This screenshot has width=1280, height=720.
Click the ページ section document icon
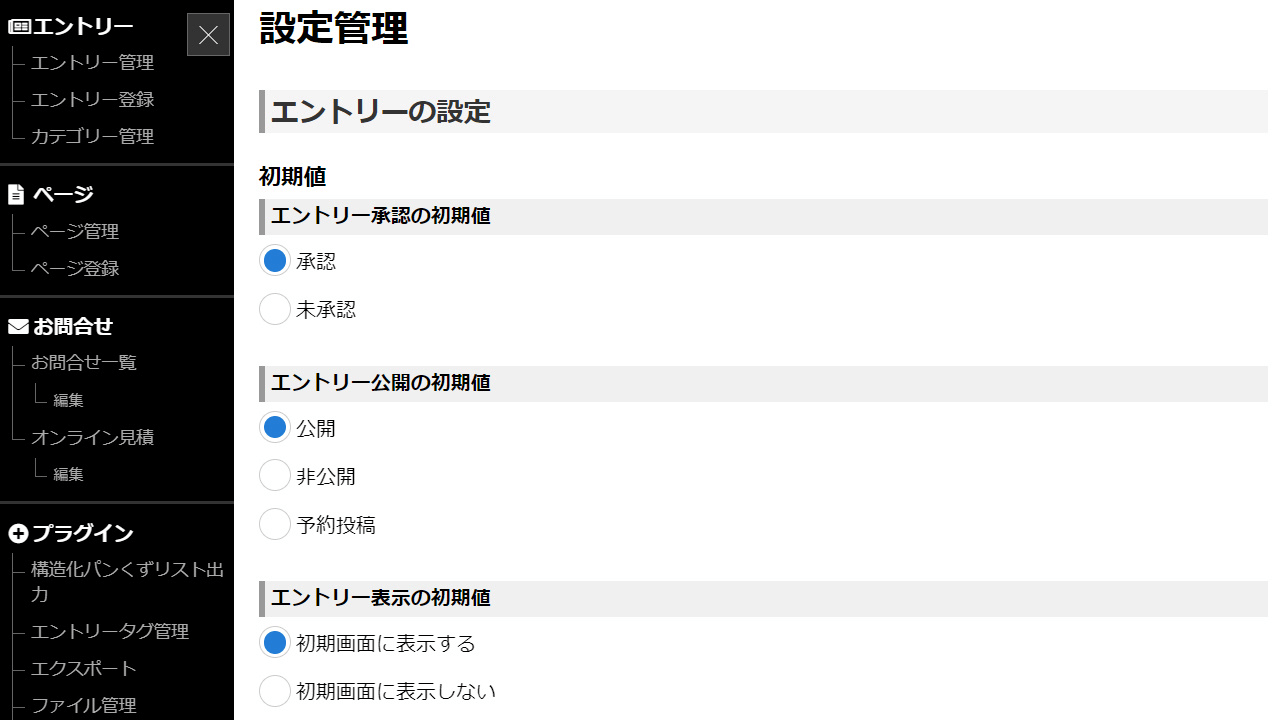[x=16, y=194]
